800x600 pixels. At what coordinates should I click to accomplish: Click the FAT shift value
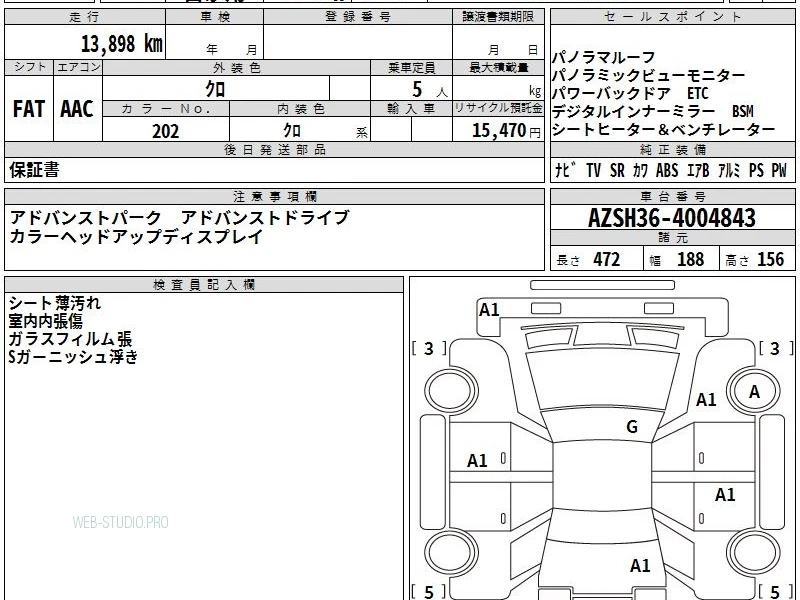[29, 109]
